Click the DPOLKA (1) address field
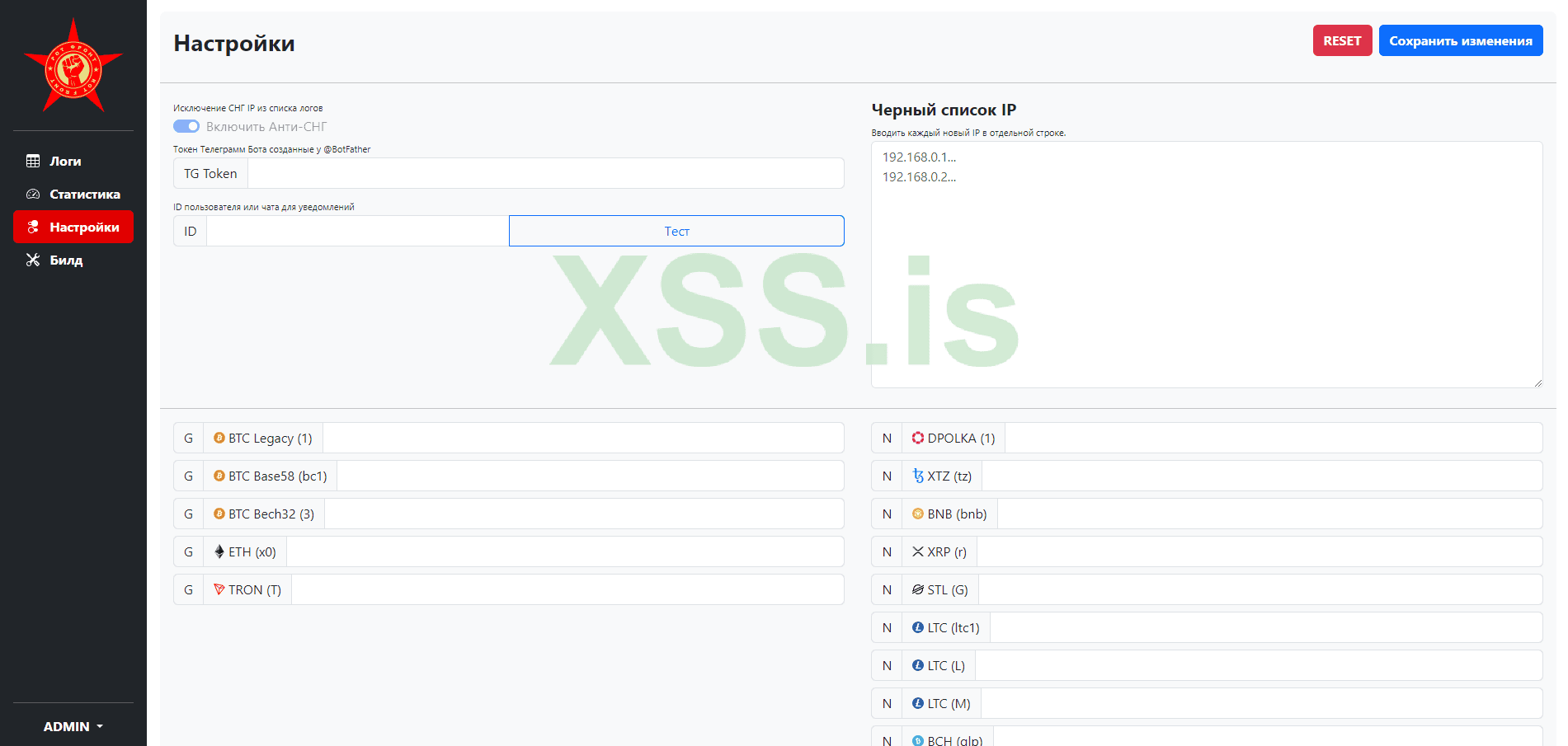1568x746 pixels. click(x=1274, y=438)
